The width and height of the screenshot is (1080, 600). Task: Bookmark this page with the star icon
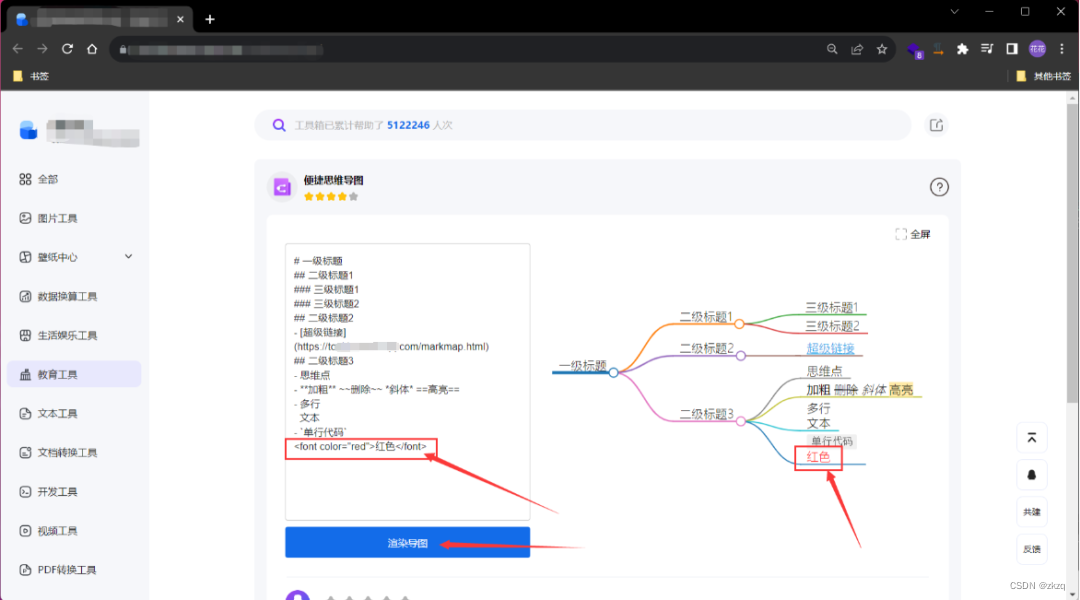tap(882, 49)
